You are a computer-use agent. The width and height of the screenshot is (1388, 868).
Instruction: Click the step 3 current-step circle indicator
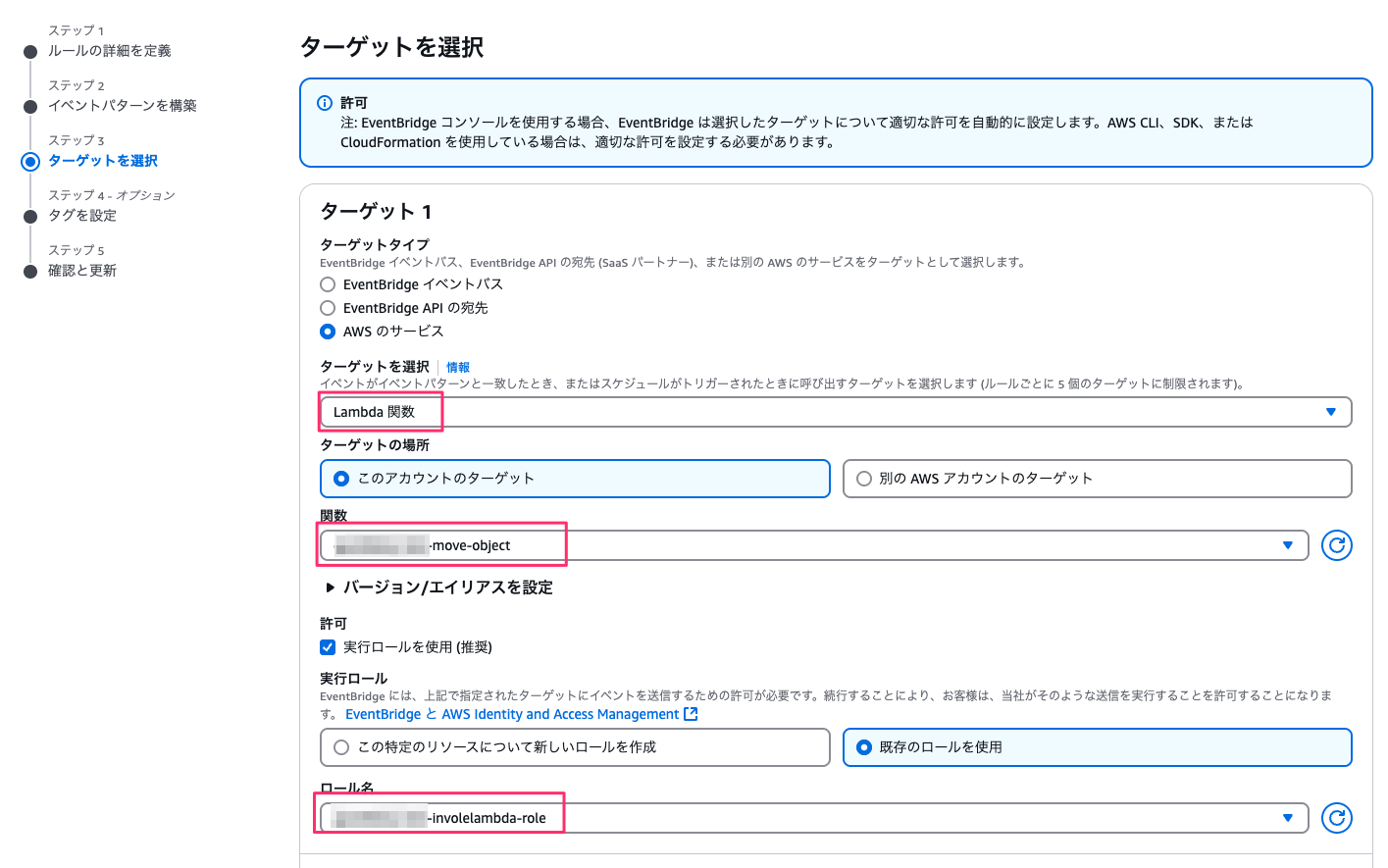(x=30, y=162)
